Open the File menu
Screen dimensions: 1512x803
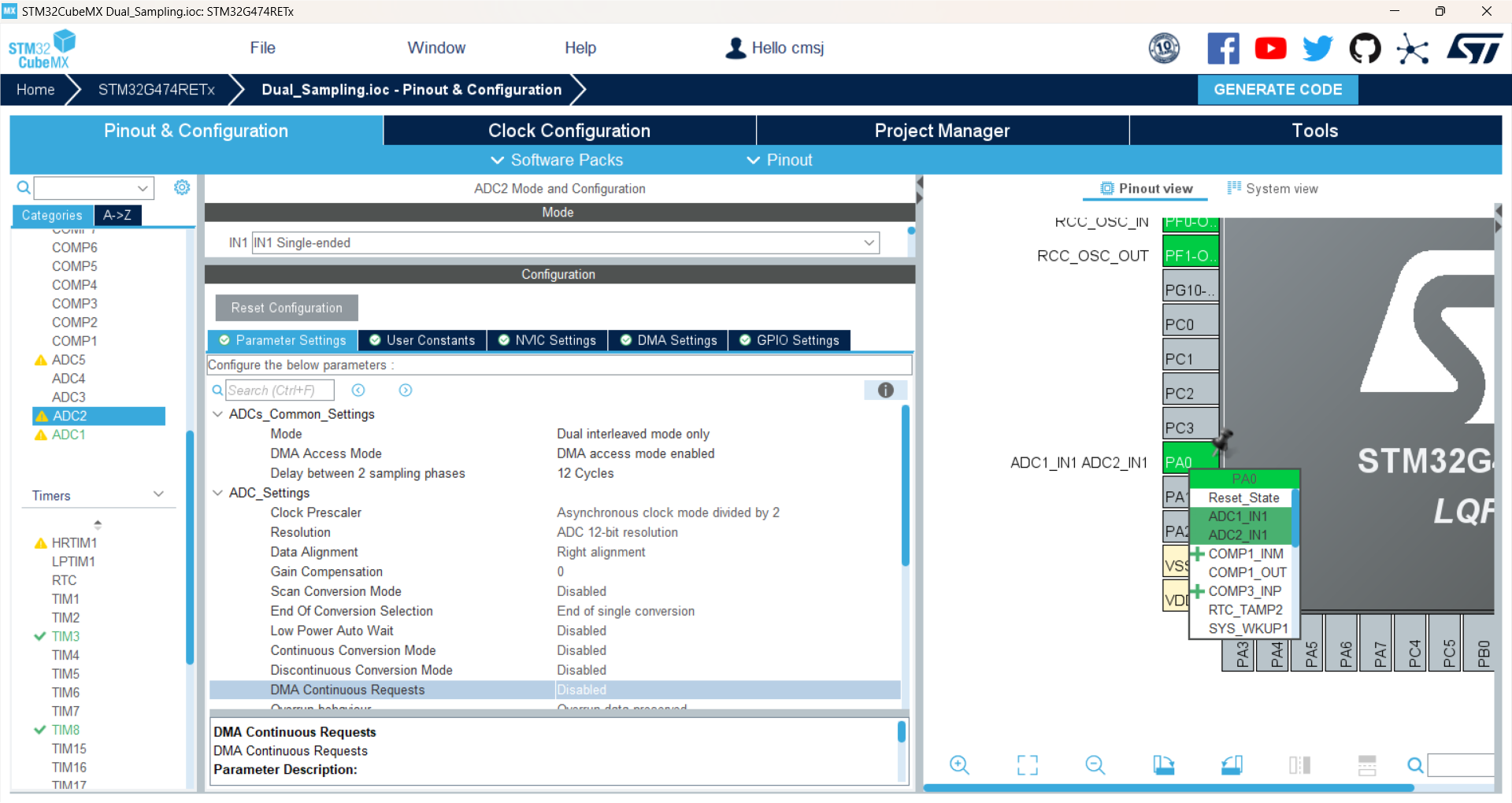point(262,48)
